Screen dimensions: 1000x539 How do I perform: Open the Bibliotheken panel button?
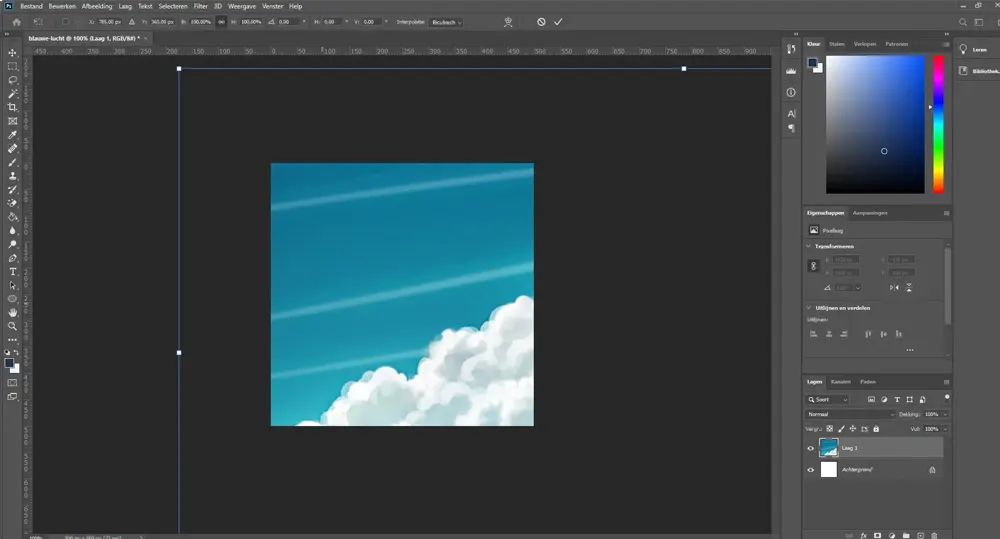click(x=978, y=71)
